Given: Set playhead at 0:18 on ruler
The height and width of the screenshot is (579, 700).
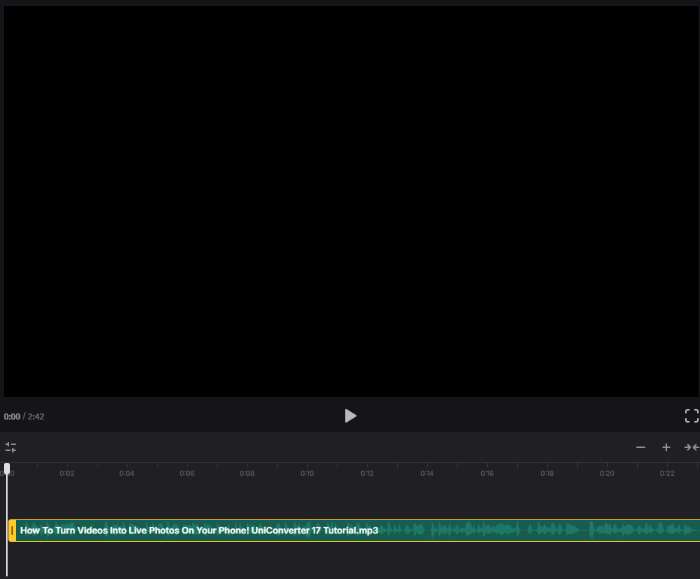Looking at the screenshot, I should coord(547,473).
